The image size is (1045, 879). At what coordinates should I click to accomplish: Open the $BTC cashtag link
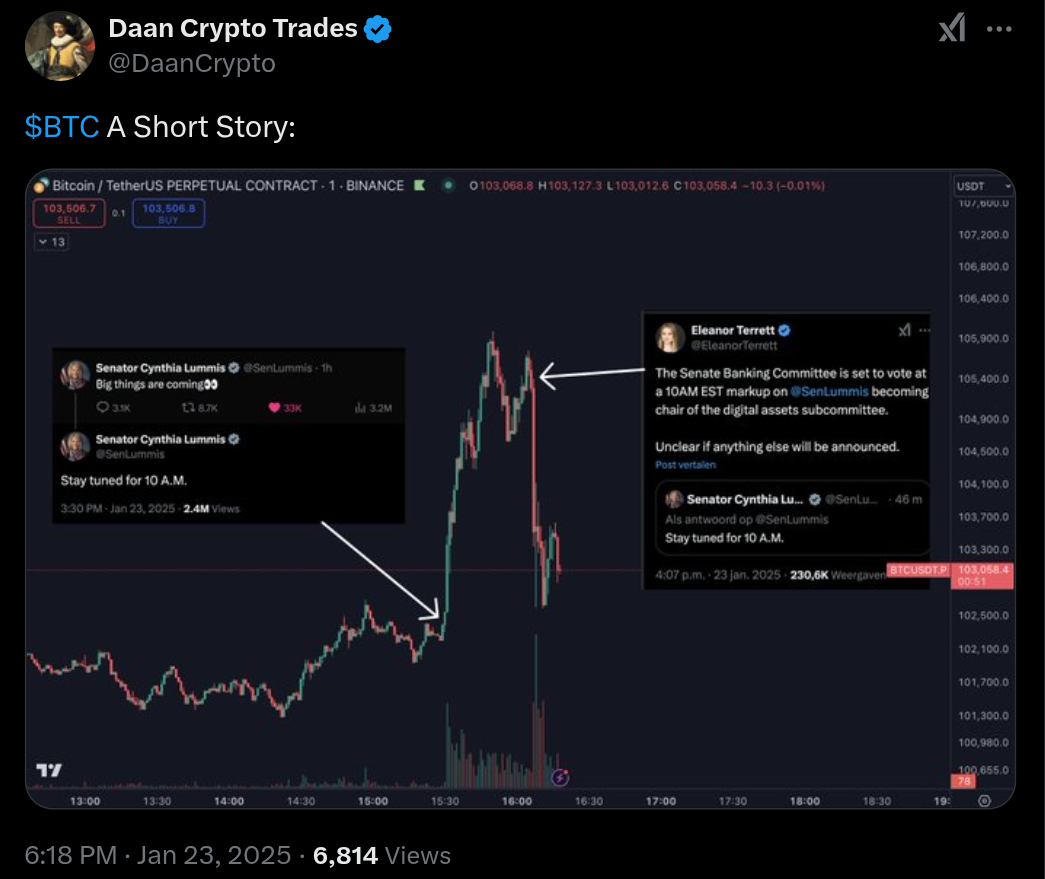coord(62,127)
